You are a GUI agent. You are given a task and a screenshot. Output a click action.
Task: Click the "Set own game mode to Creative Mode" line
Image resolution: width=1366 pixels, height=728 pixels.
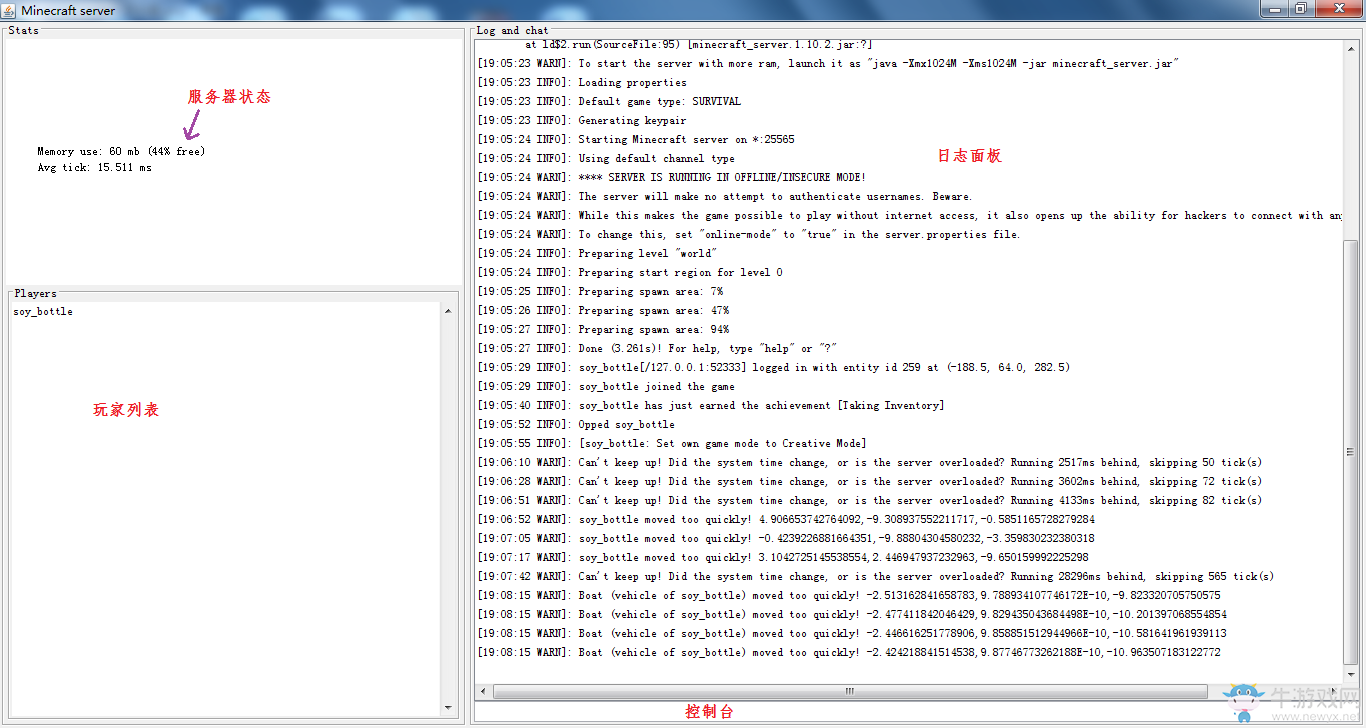coord(672,444)
